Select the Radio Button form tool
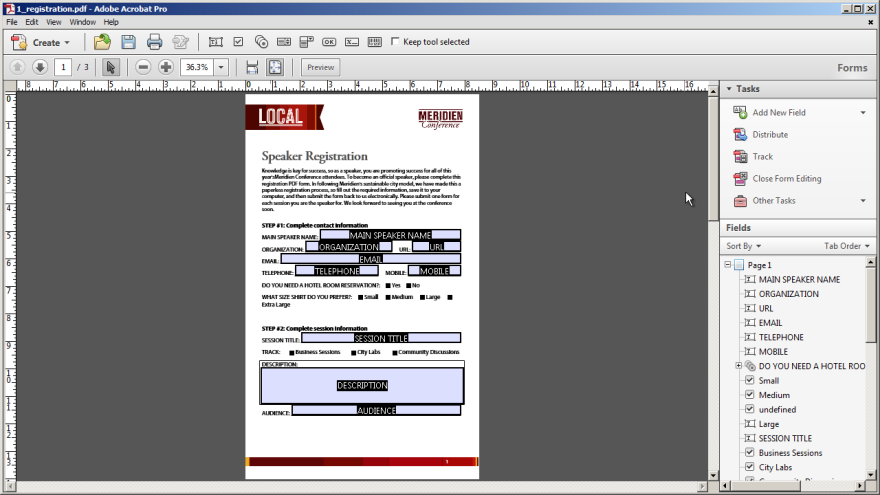This screenshot has width=880, height=495. click(x=261, y=42)
